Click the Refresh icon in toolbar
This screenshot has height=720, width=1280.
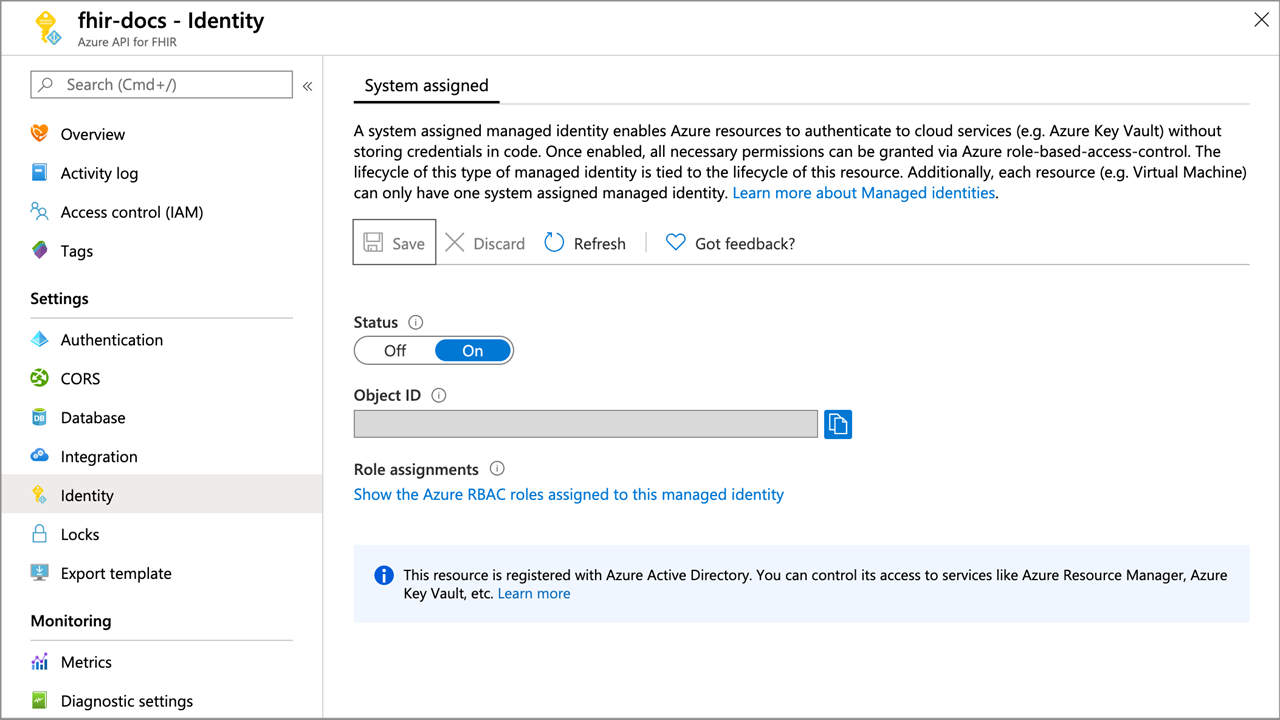pos(554,243)
